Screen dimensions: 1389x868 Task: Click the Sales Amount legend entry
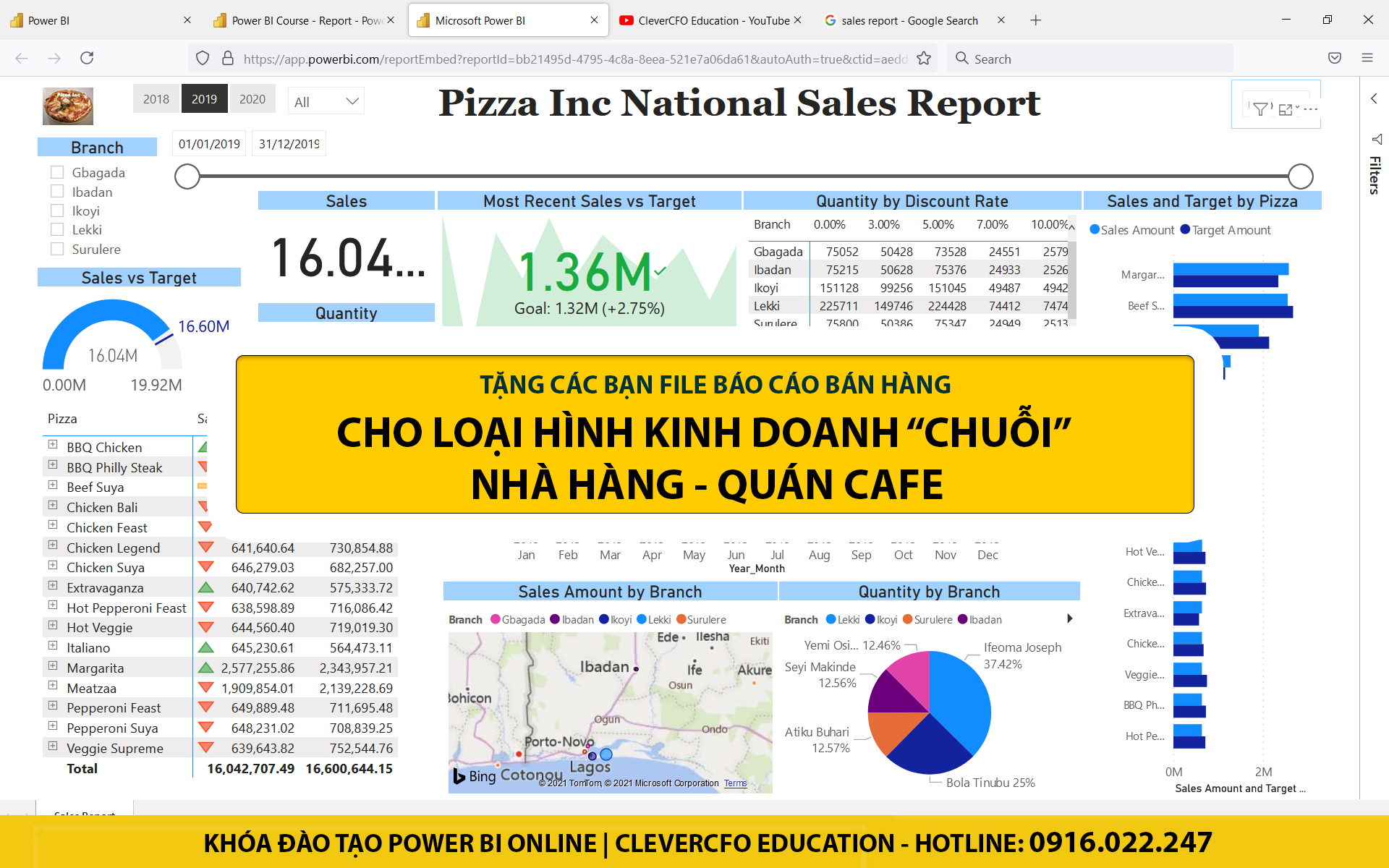coord(1132,230)
